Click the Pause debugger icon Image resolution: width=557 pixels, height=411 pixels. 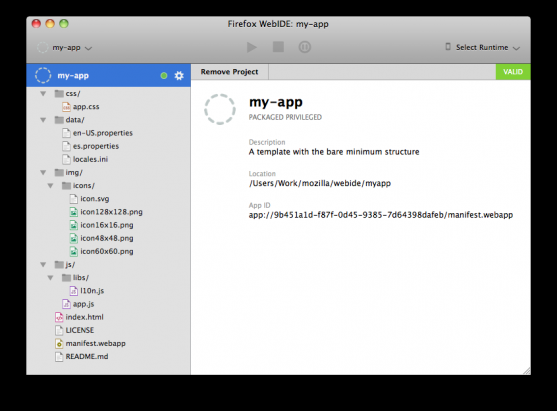point(304,47)
